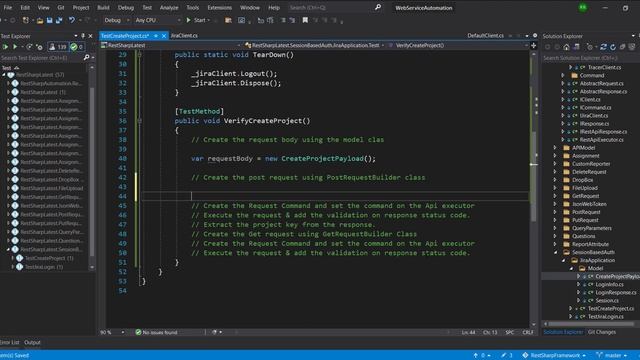
Task: Click the gear icon beside document tabs
Action: (535, 36)
